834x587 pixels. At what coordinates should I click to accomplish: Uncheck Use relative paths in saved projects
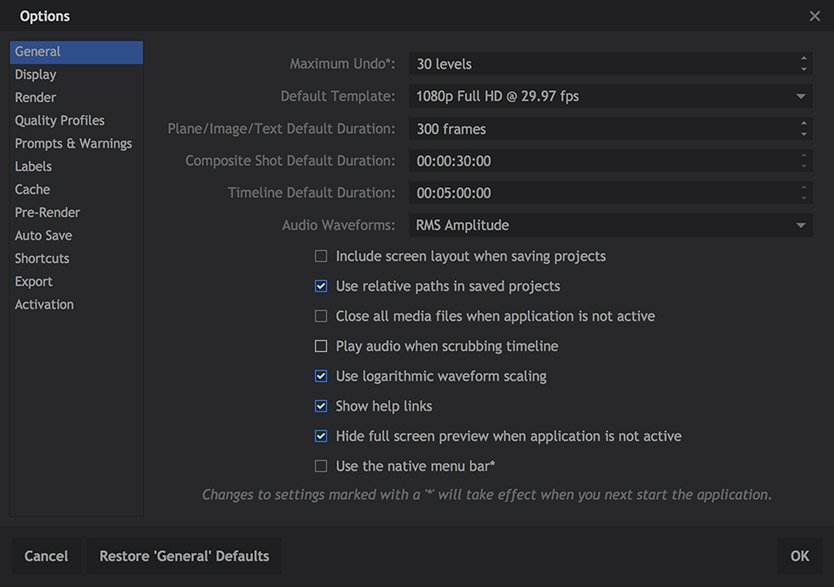(x=321, y=286)
